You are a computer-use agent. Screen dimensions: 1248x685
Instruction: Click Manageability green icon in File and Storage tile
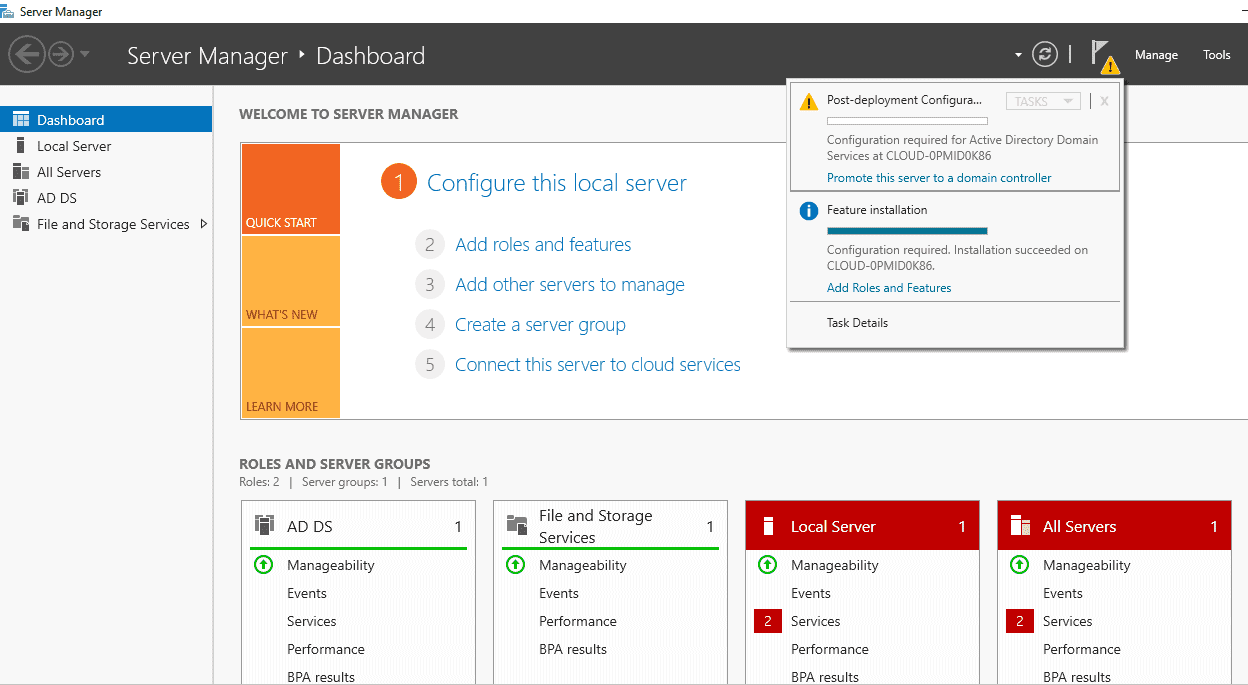515,565
